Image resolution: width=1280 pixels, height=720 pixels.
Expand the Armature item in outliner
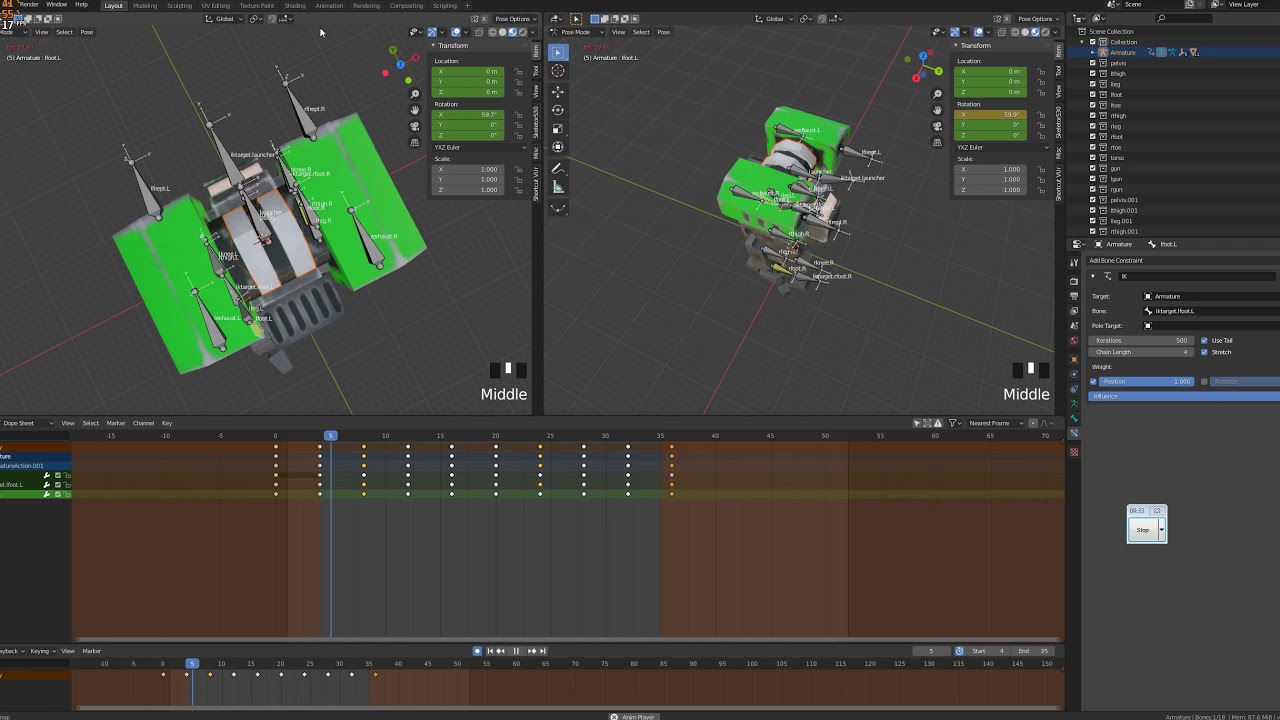1094,53
